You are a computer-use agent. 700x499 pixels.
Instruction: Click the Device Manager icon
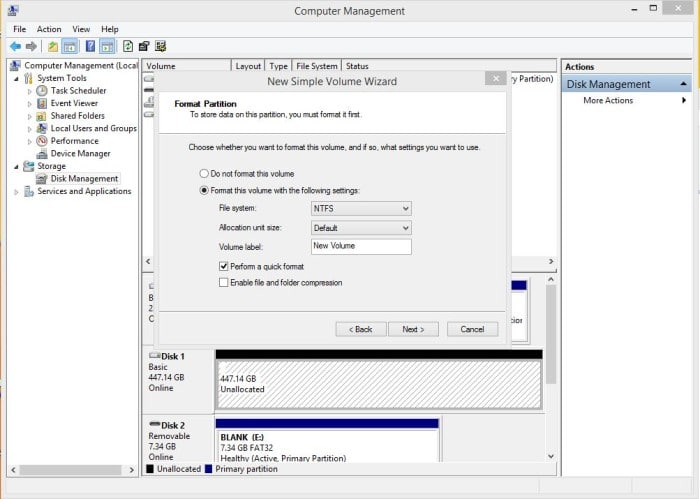point(42,154)
